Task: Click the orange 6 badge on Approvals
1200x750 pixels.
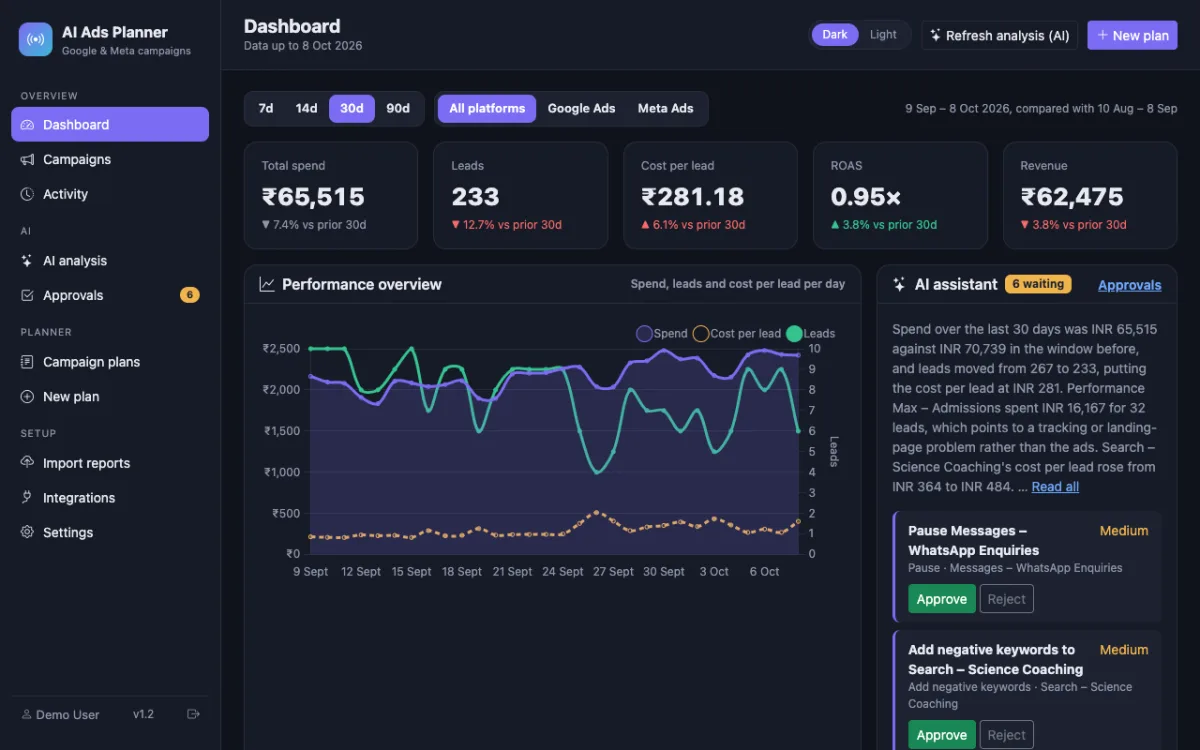Action: click(189, 295)
